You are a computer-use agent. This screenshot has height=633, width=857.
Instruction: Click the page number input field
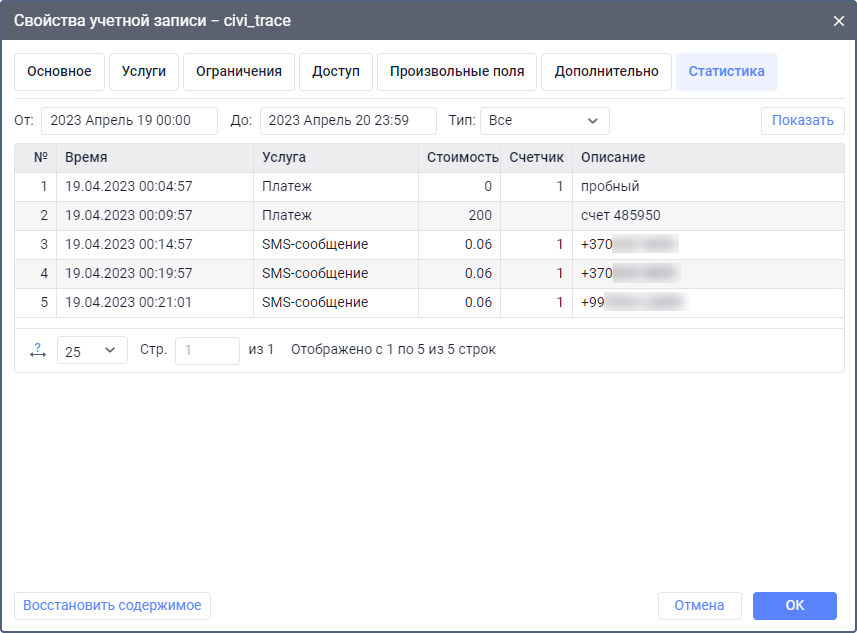[207, 350]
